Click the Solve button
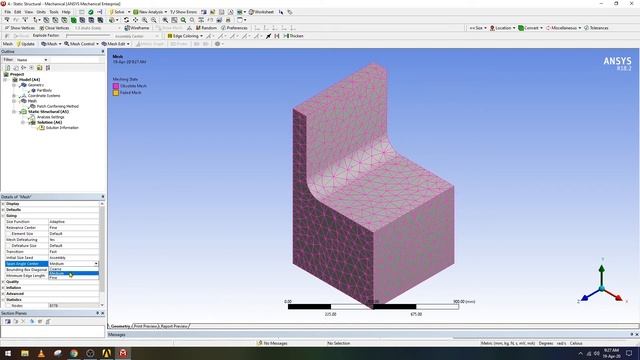Image resolution: width=640 pixels, height=360 pixels. coord(117,12)
